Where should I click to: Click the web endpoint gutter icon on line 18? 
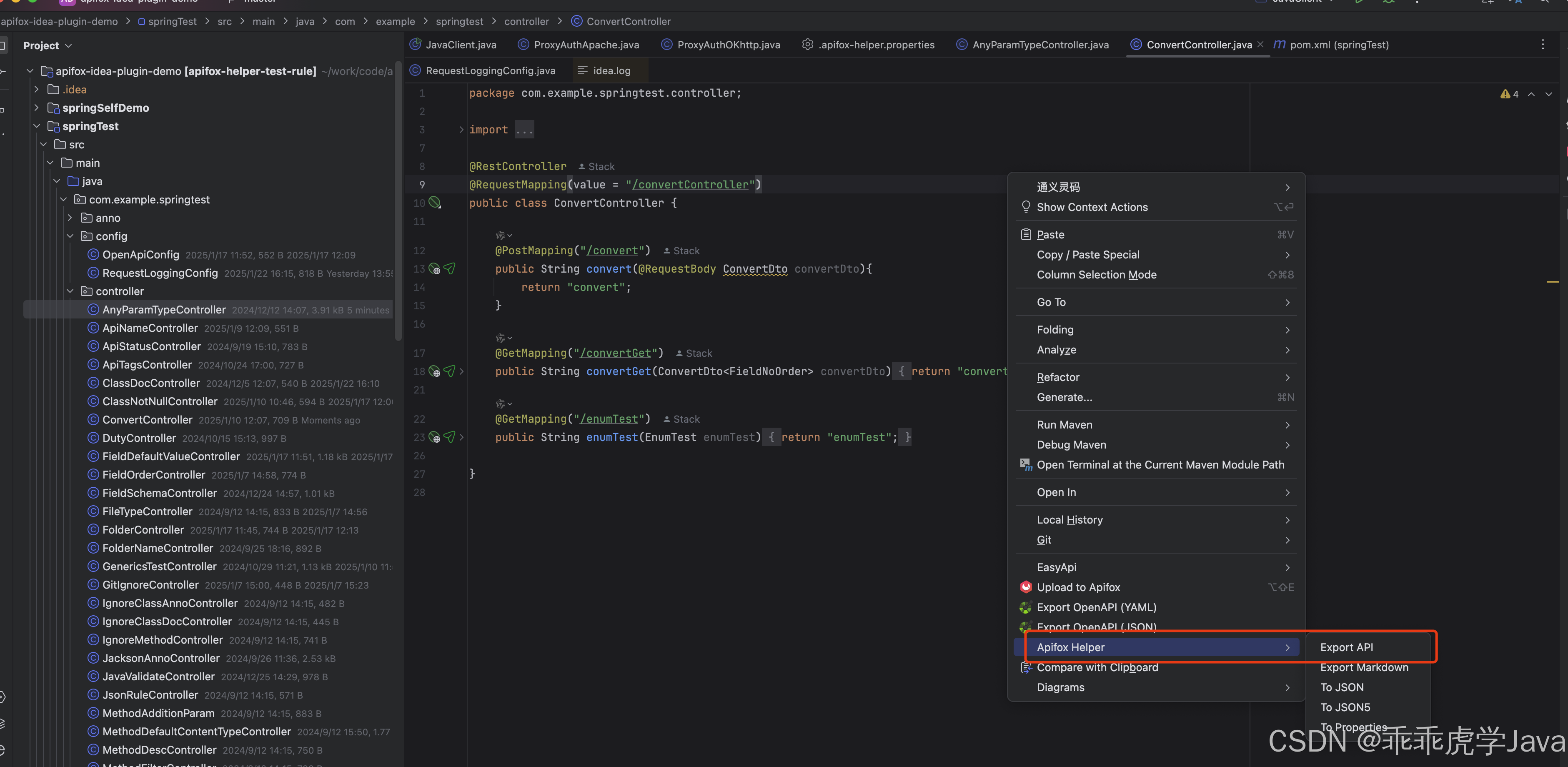click(435, 371)
